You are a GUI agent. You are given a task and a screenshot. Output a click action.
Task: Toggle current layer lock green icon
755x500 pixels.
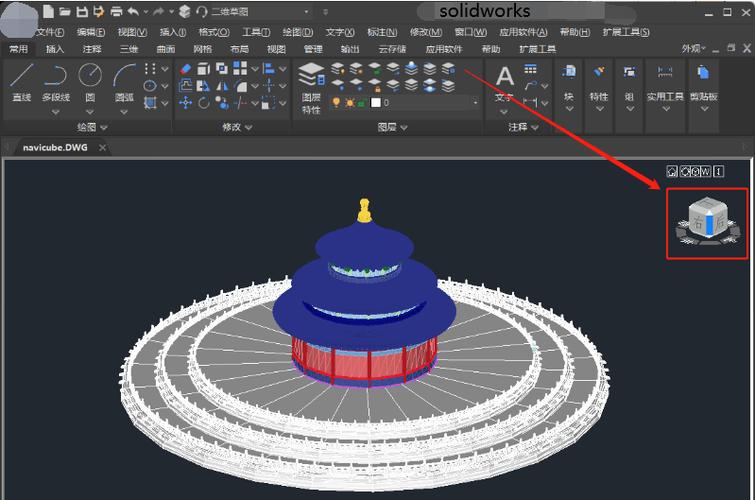[x=361, y=103]
